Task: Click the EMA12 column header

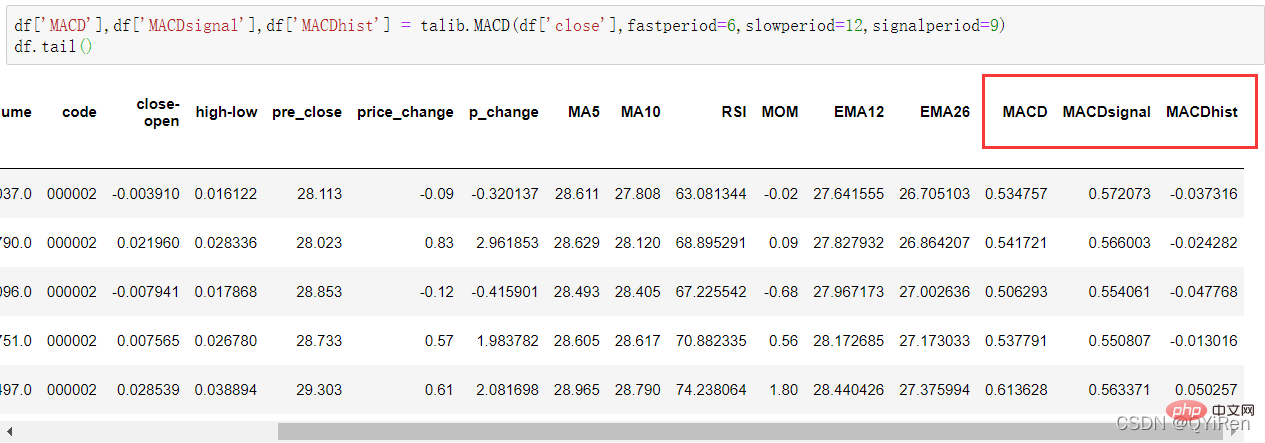Action: tap(859, 112)
